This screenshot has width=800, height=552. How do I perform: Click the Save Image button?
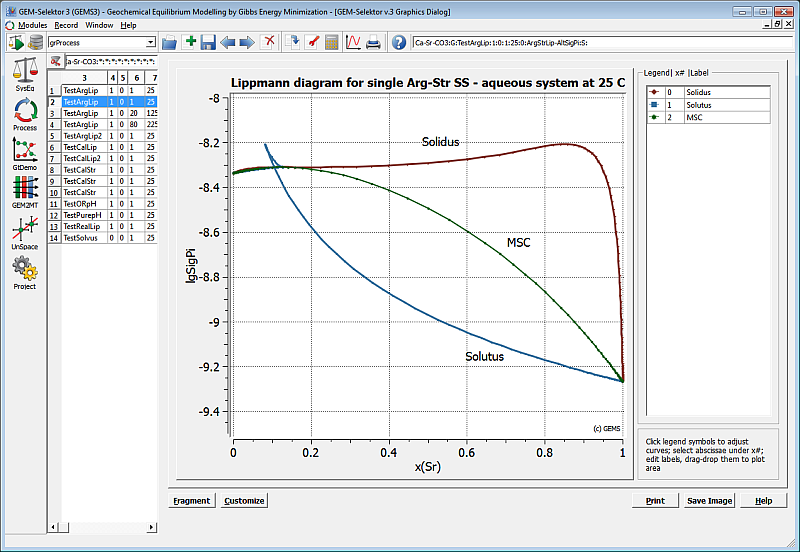pos(709,500)
